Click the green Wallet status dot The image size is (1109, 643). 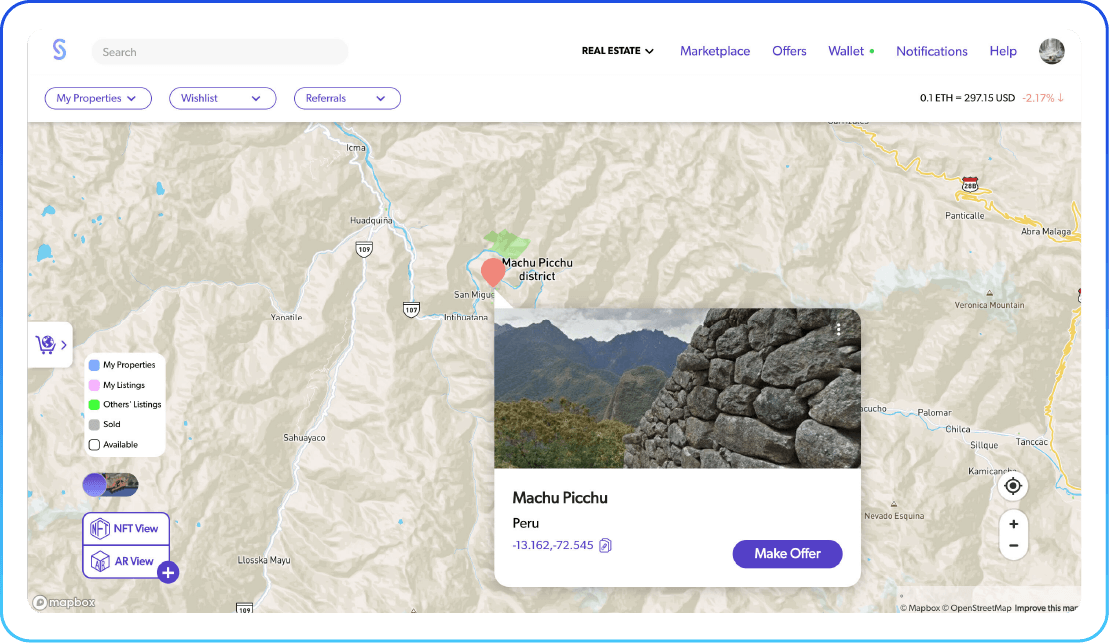[x=871, y=51]
